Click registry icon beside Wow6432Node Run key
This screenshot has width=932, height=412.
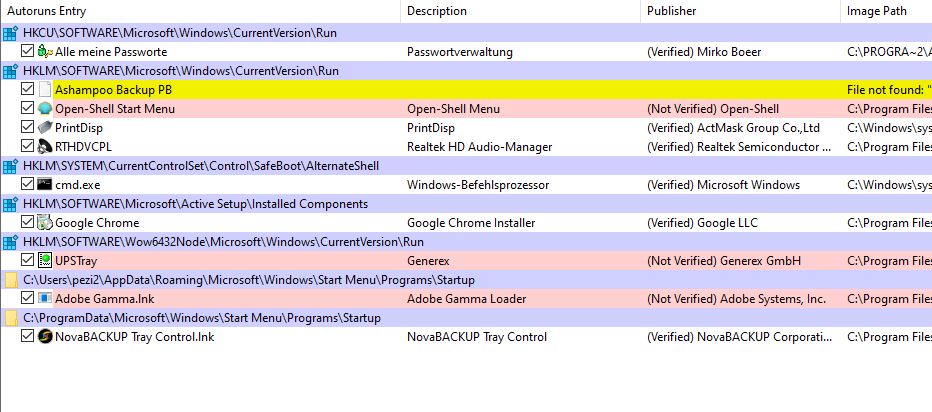click(x=10, y=242)
